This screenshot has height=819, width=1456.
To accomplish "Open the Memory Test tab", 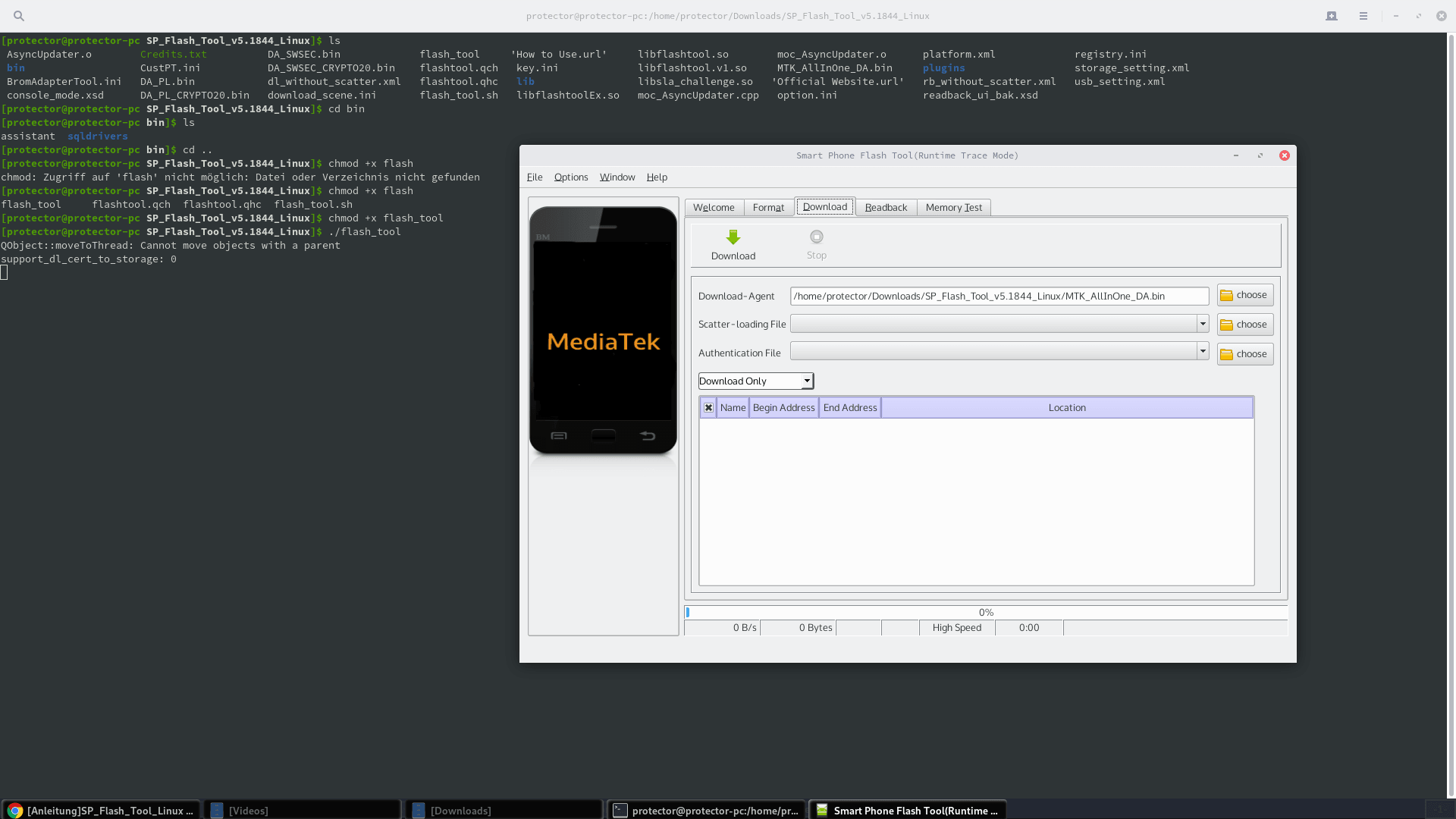I will pos(953,208).
